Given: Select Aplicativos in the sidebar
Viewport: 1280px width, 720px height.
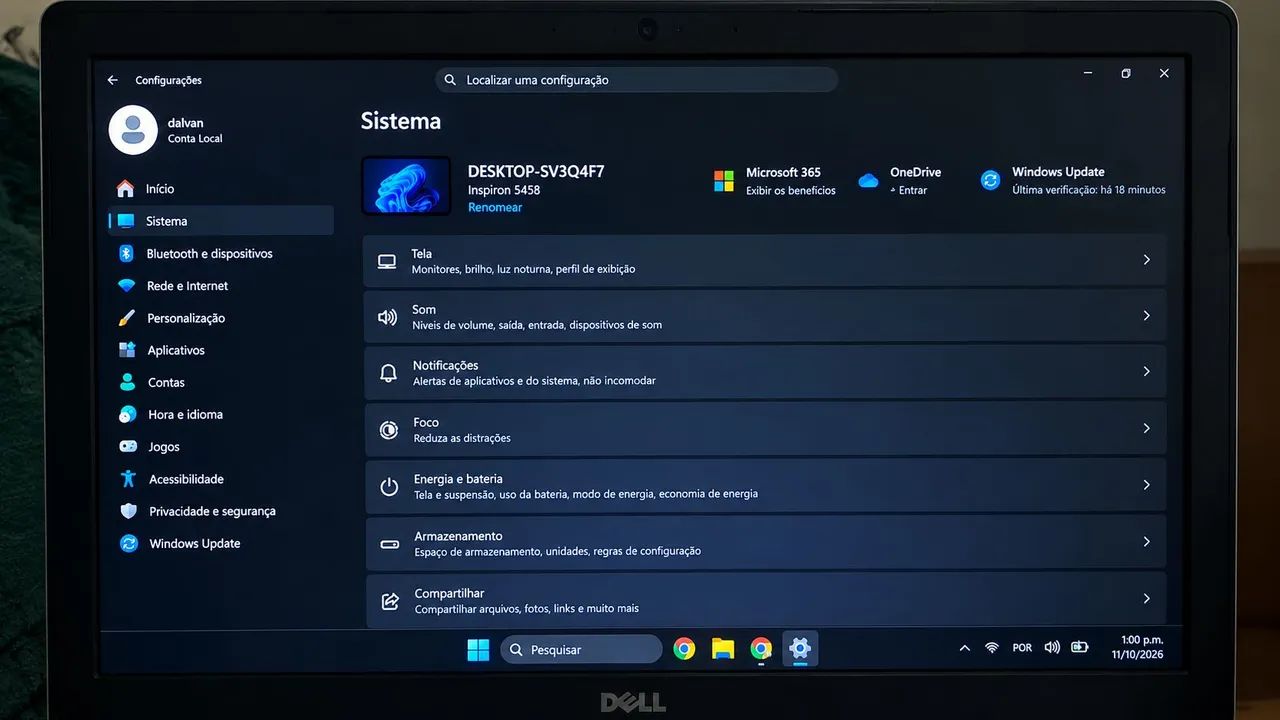Looking at the screenshot, I should 222,350.
